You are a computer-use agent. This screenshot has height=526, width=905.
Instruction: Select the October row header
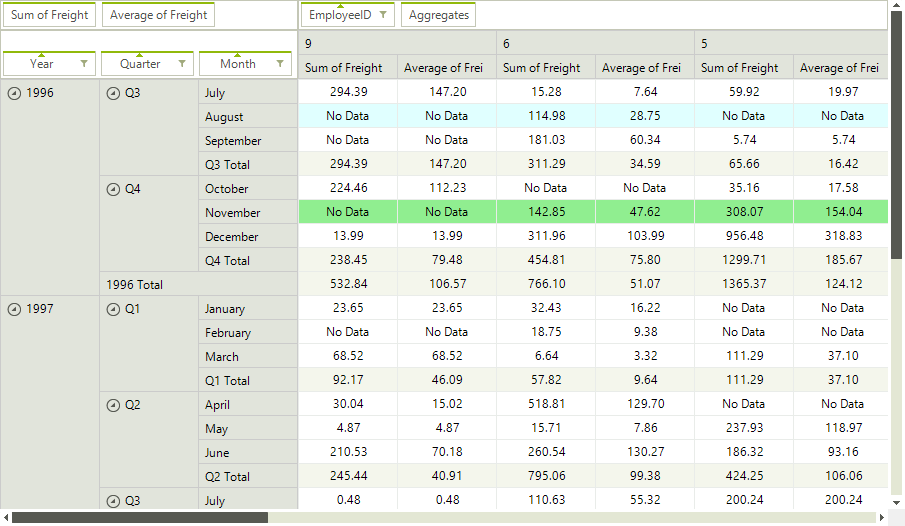pos(248,189)
